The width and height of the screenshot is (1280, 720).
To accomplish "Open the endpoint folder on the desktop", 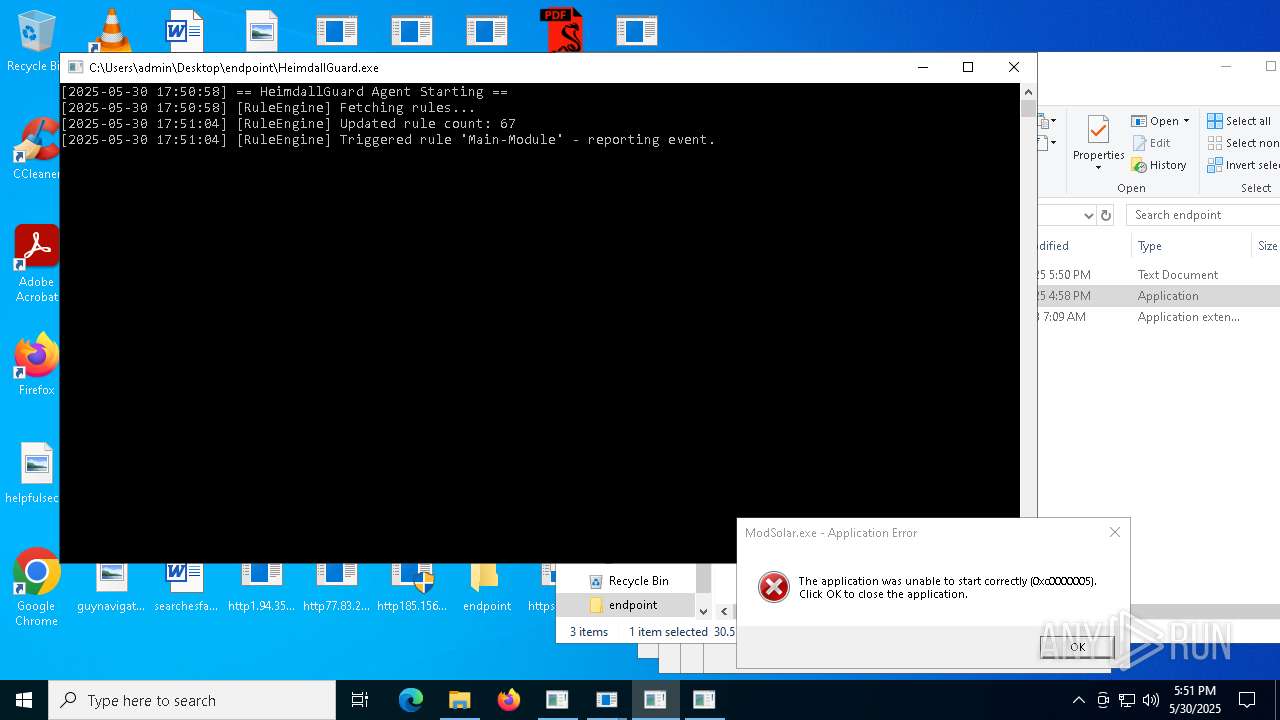I will click(x=486, y=588).
